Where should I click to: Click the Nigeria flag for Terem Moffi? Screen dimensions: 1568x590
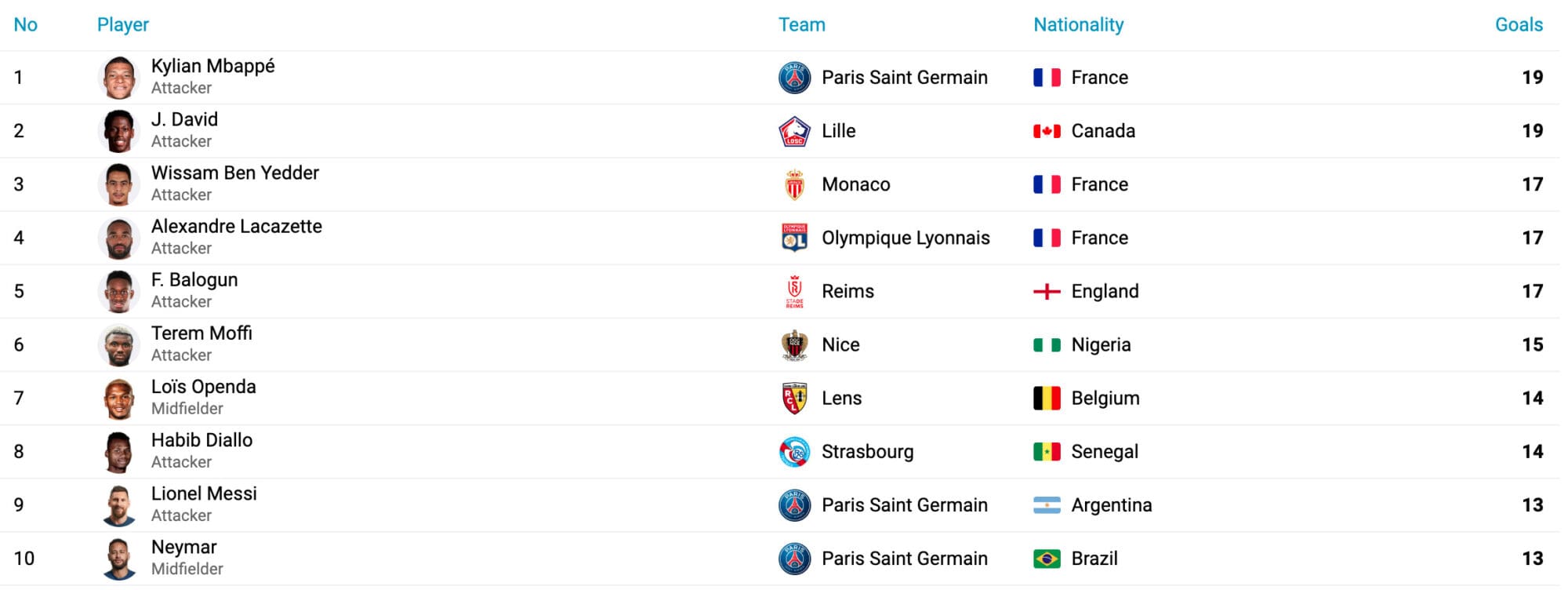(1046, 344)
